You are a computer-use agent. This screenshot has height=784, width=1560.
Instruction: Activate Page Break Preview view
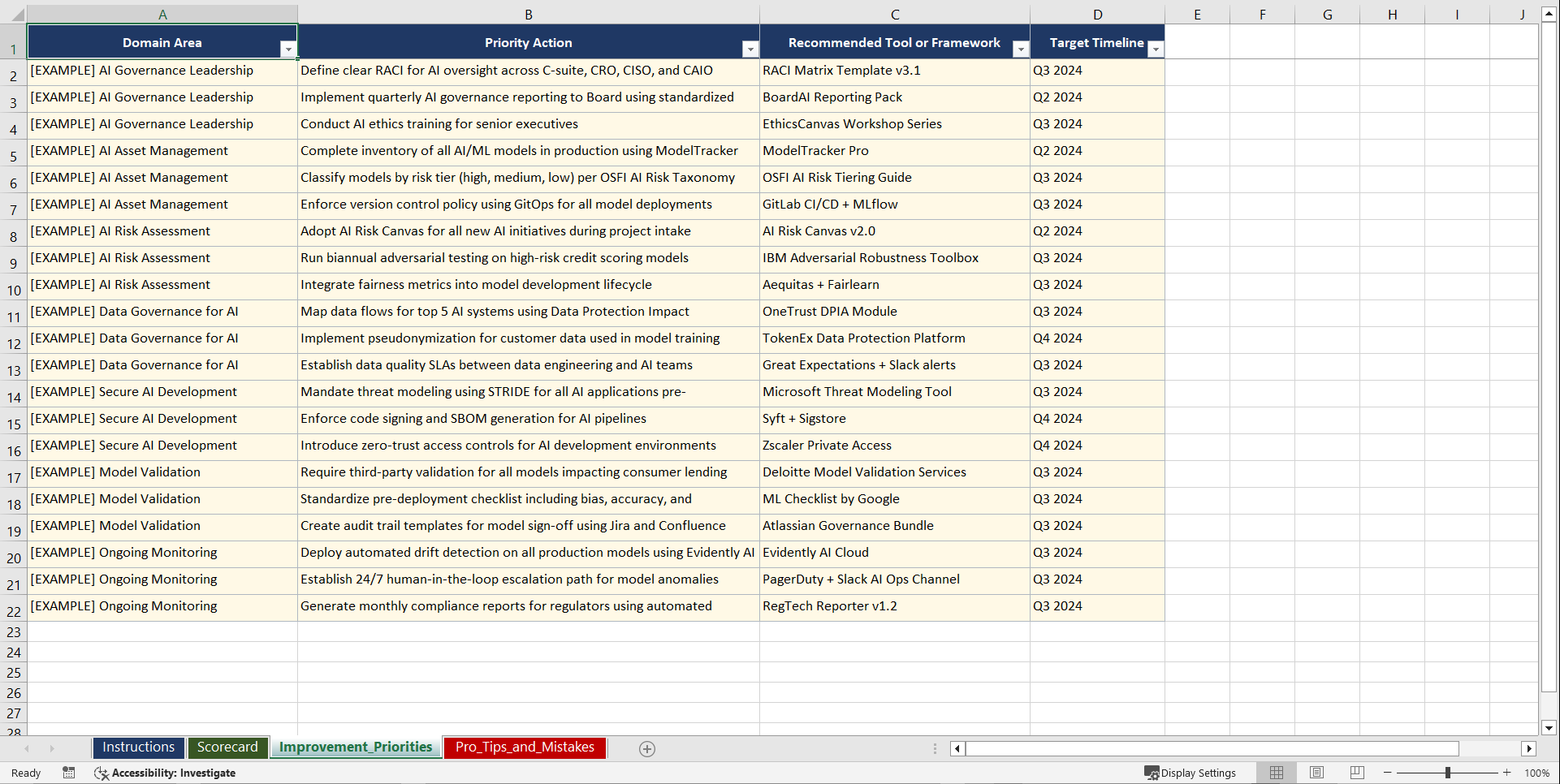(1357, 773)
